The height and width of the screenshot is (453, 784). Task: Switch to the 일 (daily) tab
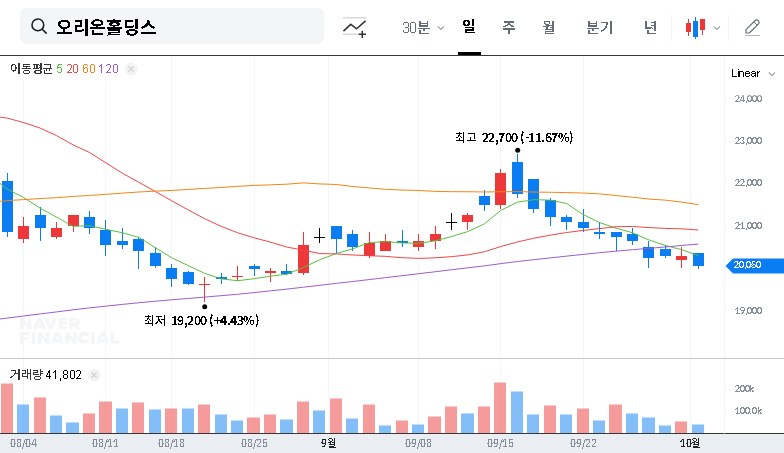(x=469, y=27)
